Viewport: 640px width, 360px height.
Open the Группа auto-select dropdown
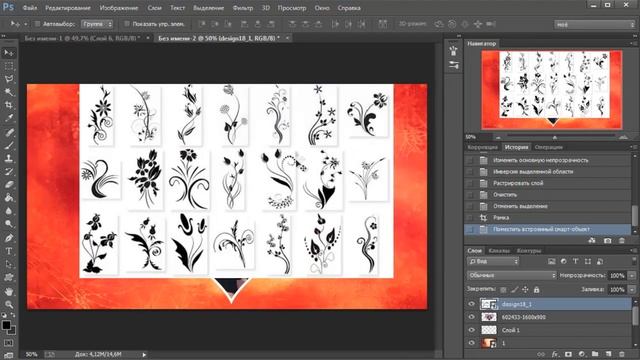97,24
